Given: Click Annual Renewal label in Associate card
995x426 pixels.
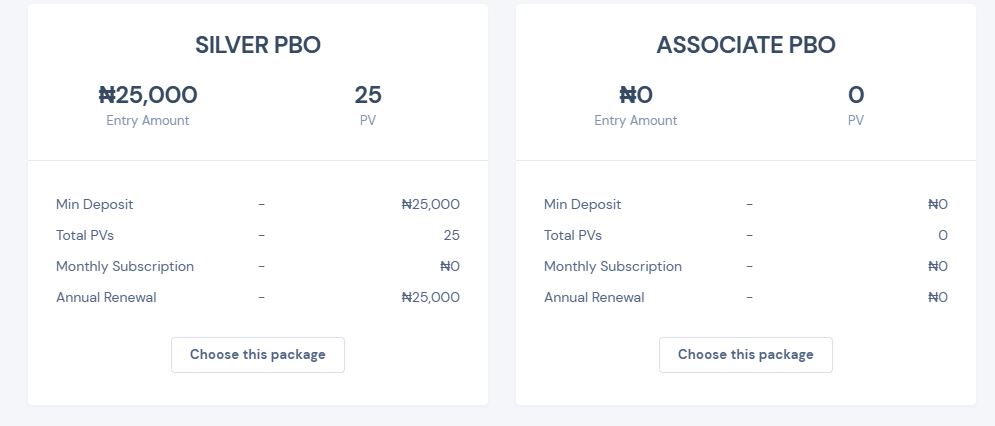Looking at the screenshot, I should 594,297.
